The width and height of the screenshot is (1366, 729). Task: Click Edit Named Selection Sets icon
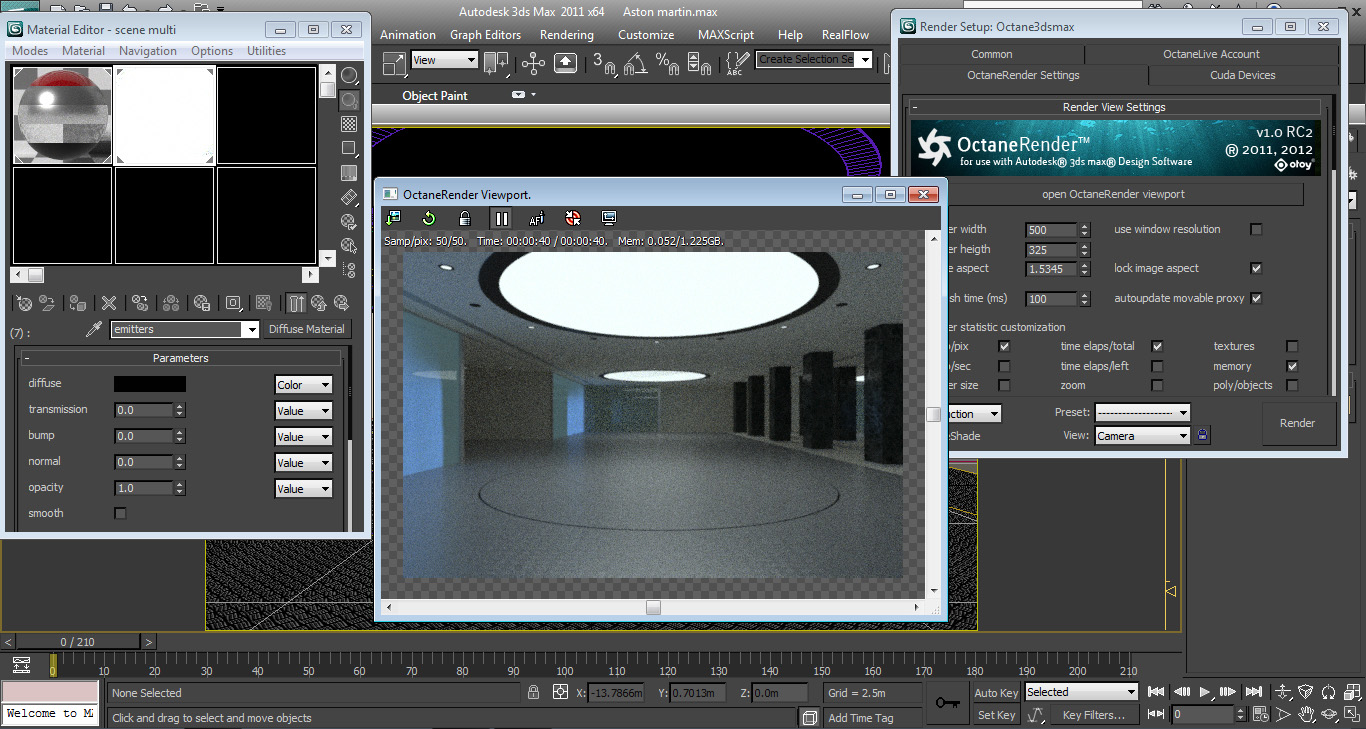click(738, 64)
